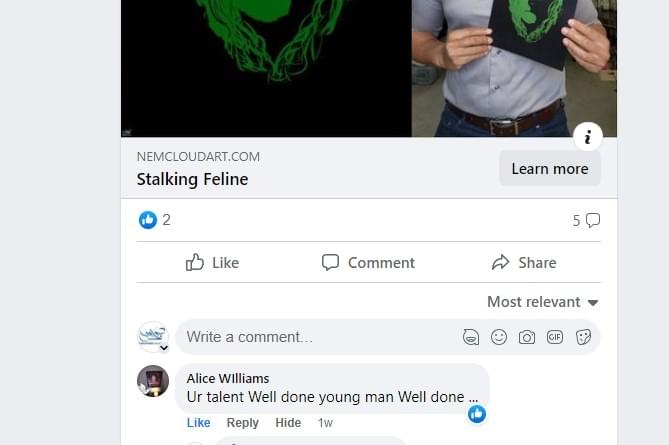
Task: Open the Most relevant sort dropdown
Action: coord(543,302)
